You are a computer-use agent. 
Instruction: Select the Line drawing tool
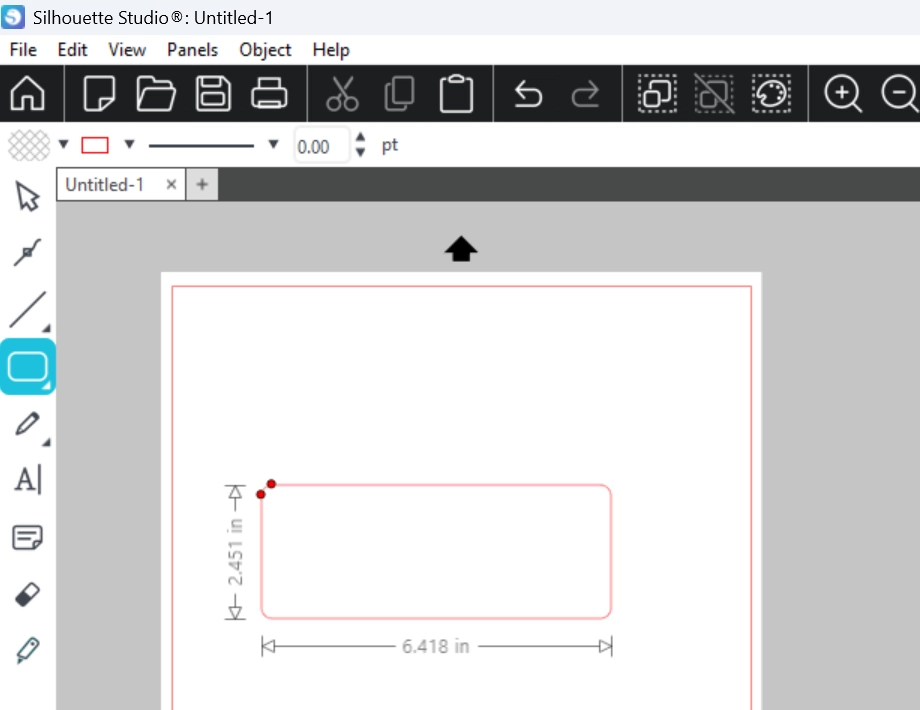tap(27, 310)
